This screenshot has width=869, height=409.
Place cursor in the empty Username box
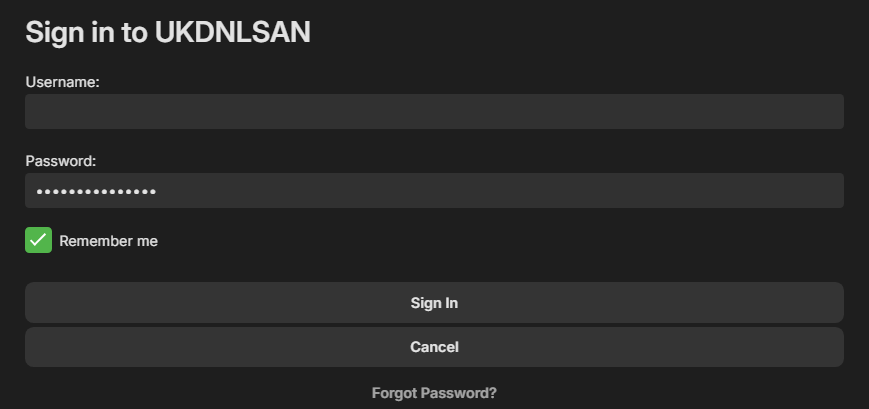(x=434, y=112)
